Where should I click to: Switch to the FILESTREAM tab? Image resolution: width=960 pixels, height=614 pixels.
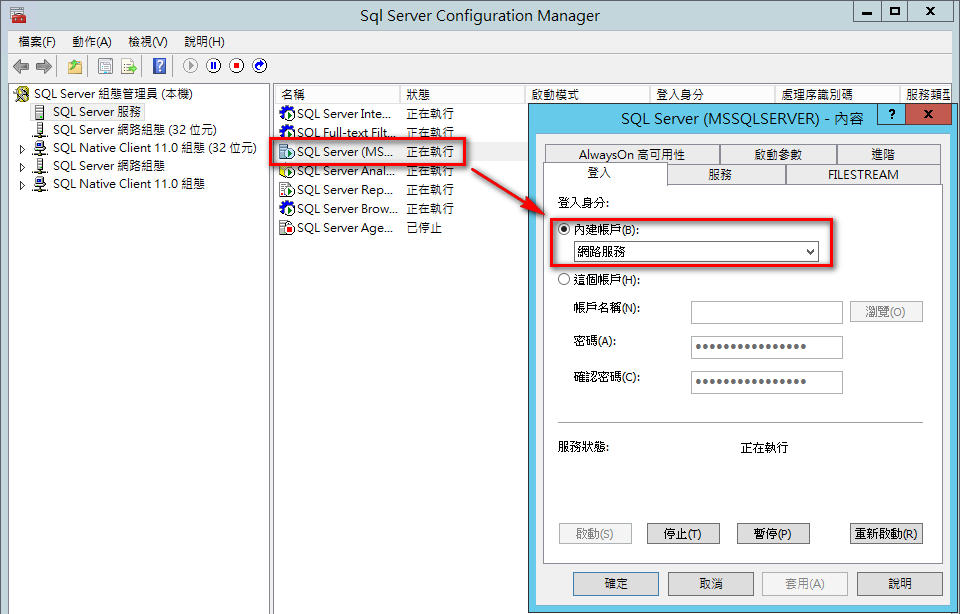tap(863, 174)
